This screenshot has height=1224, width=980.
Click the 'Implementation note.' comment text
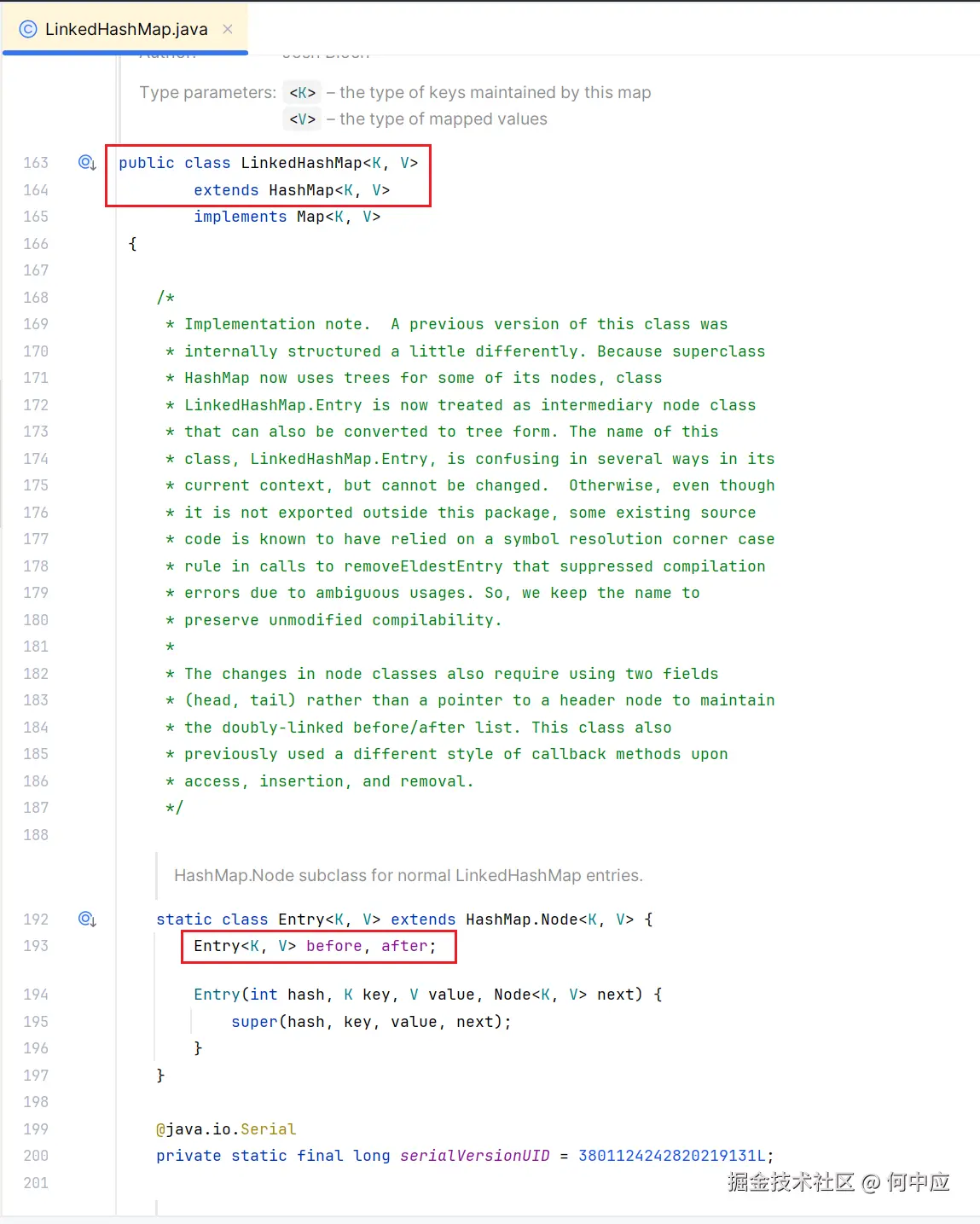pos(277,324)
